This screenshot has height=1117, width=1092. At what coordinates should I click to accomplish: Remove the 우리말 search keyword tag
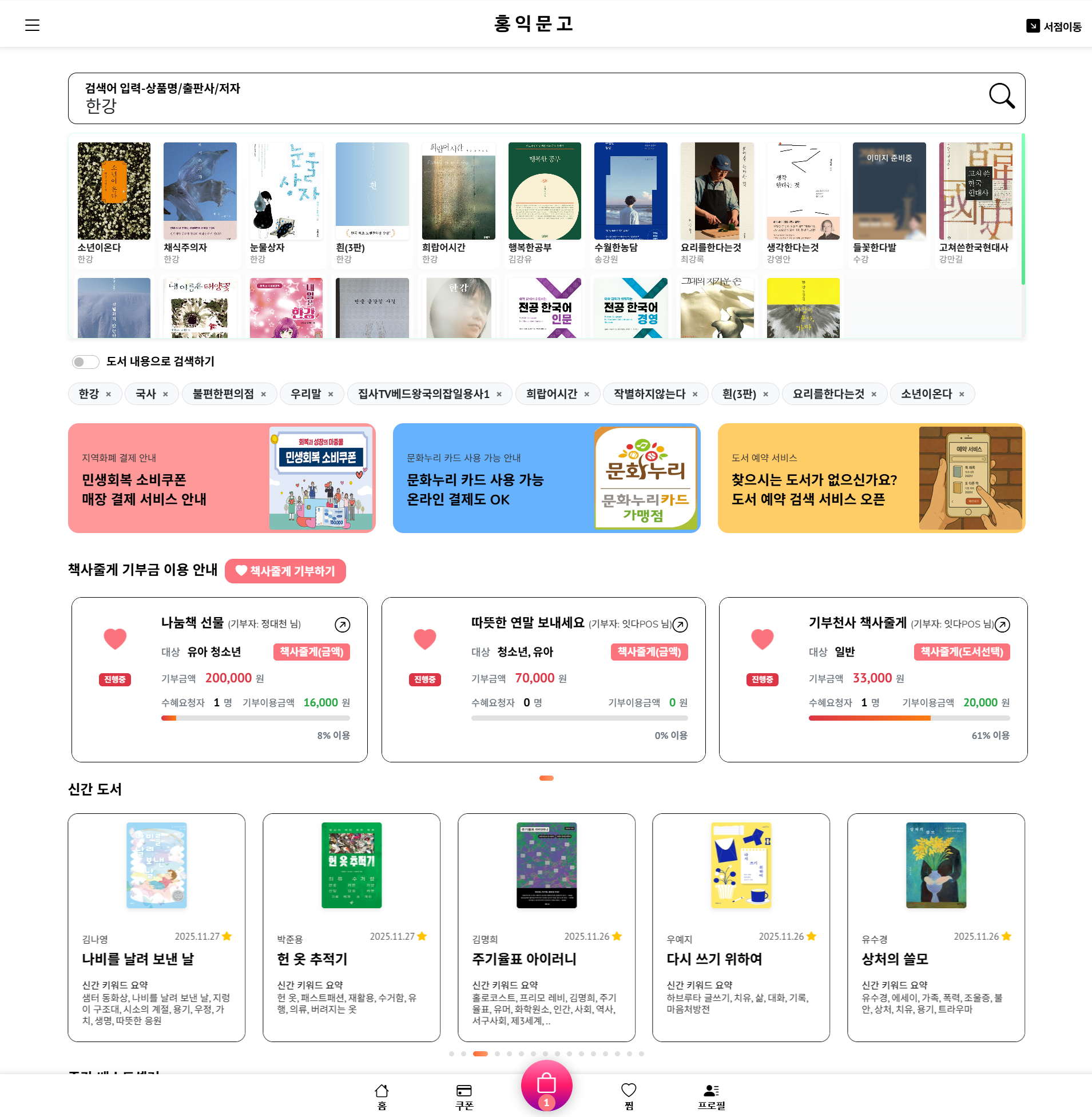click(x=331, y=394)
